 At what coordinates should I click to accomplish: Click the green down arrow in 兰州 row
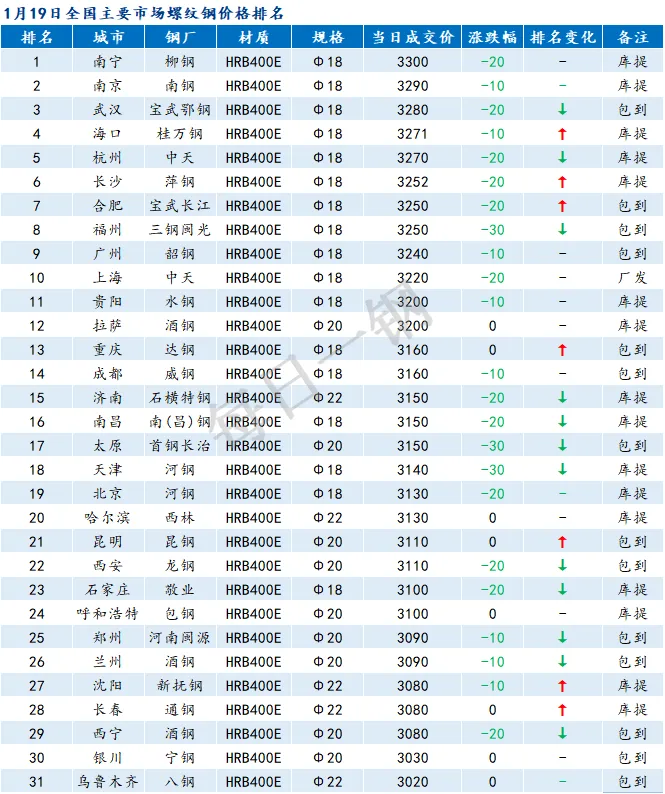pos(562,661)
